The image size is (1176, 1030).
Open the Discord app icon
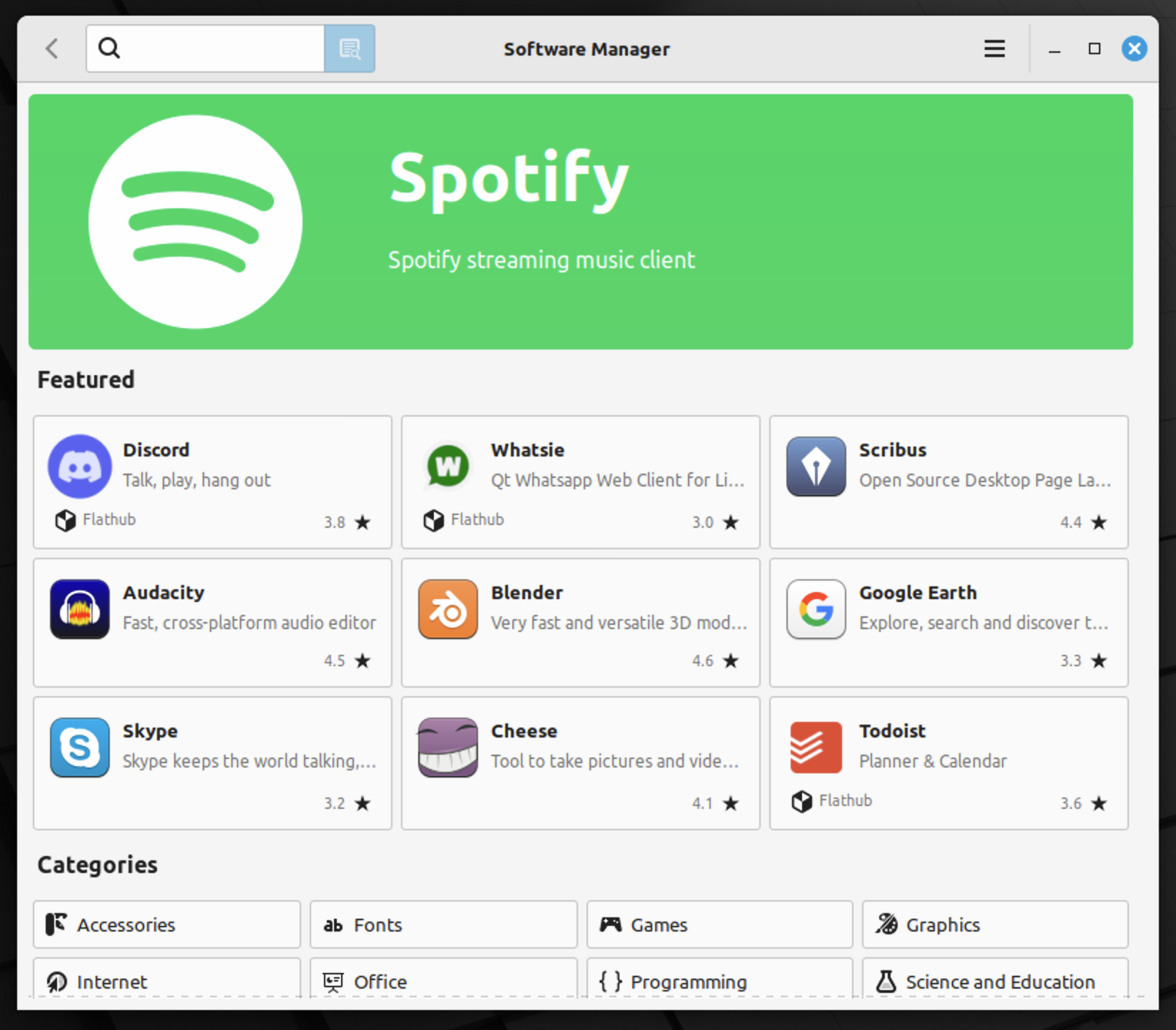point(80,466)
